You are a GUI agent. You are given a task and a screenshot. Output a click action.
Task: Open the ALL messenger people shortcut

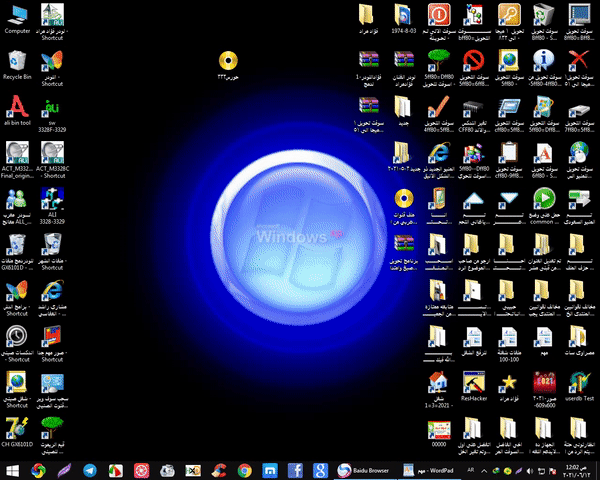point(17,206)
